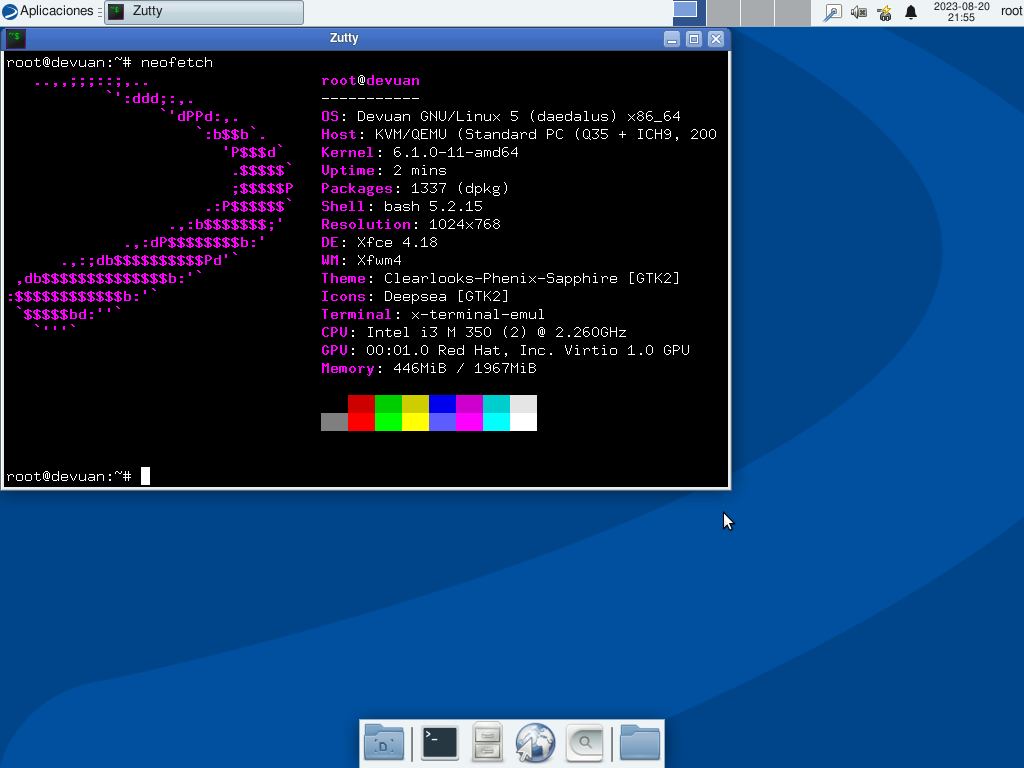
Task: Switch to the second workspace
Action: coord(724,12)
